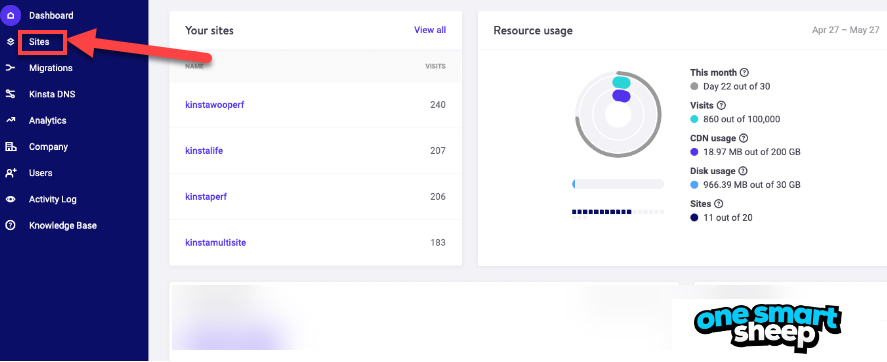Click the 860 out of 100,000 text
Screen dimensions: 887x362
point(742,119)
